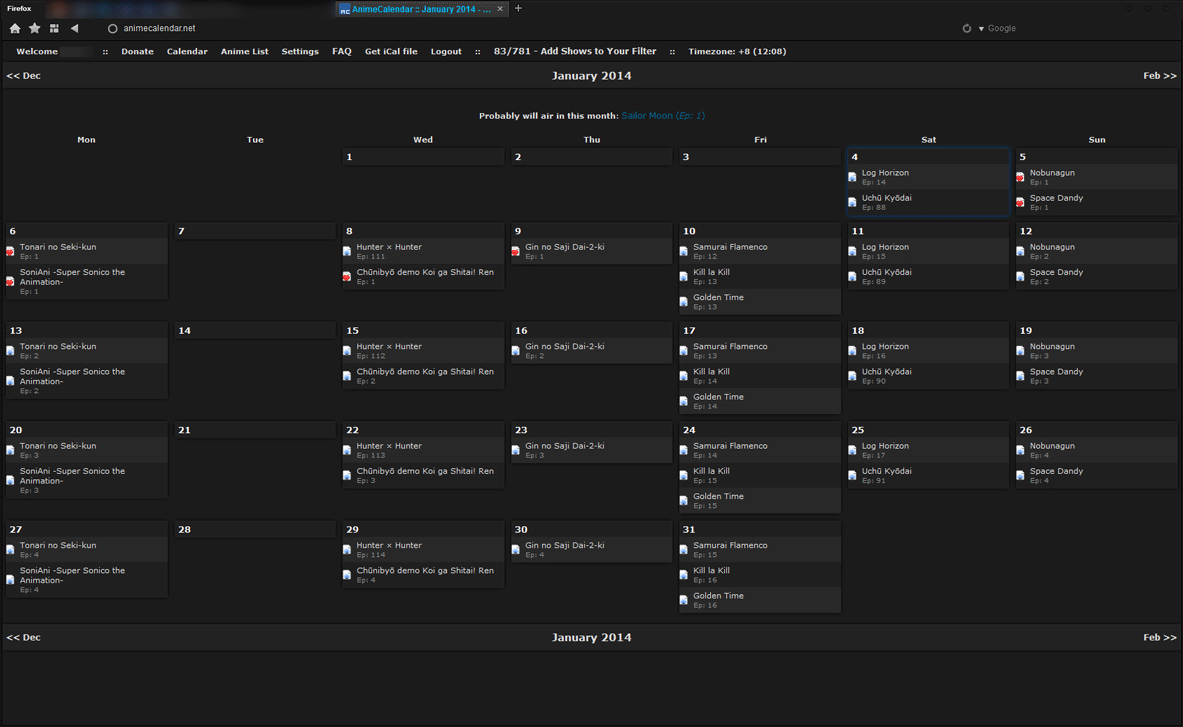Click icon beside Uchū Kyōdai Ep 88

[x=853, y=202]
